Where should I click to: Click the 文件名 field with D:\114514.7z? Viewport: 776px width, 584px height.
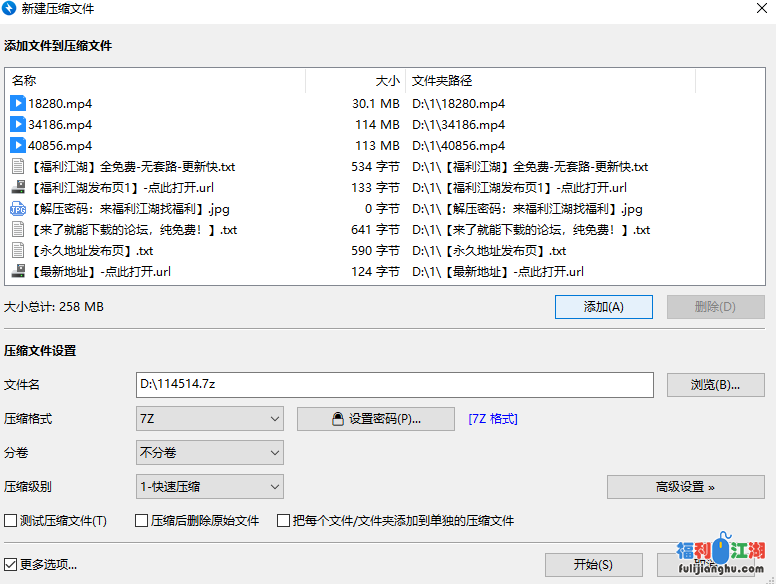pyautogui.click(x=394, y=385)
